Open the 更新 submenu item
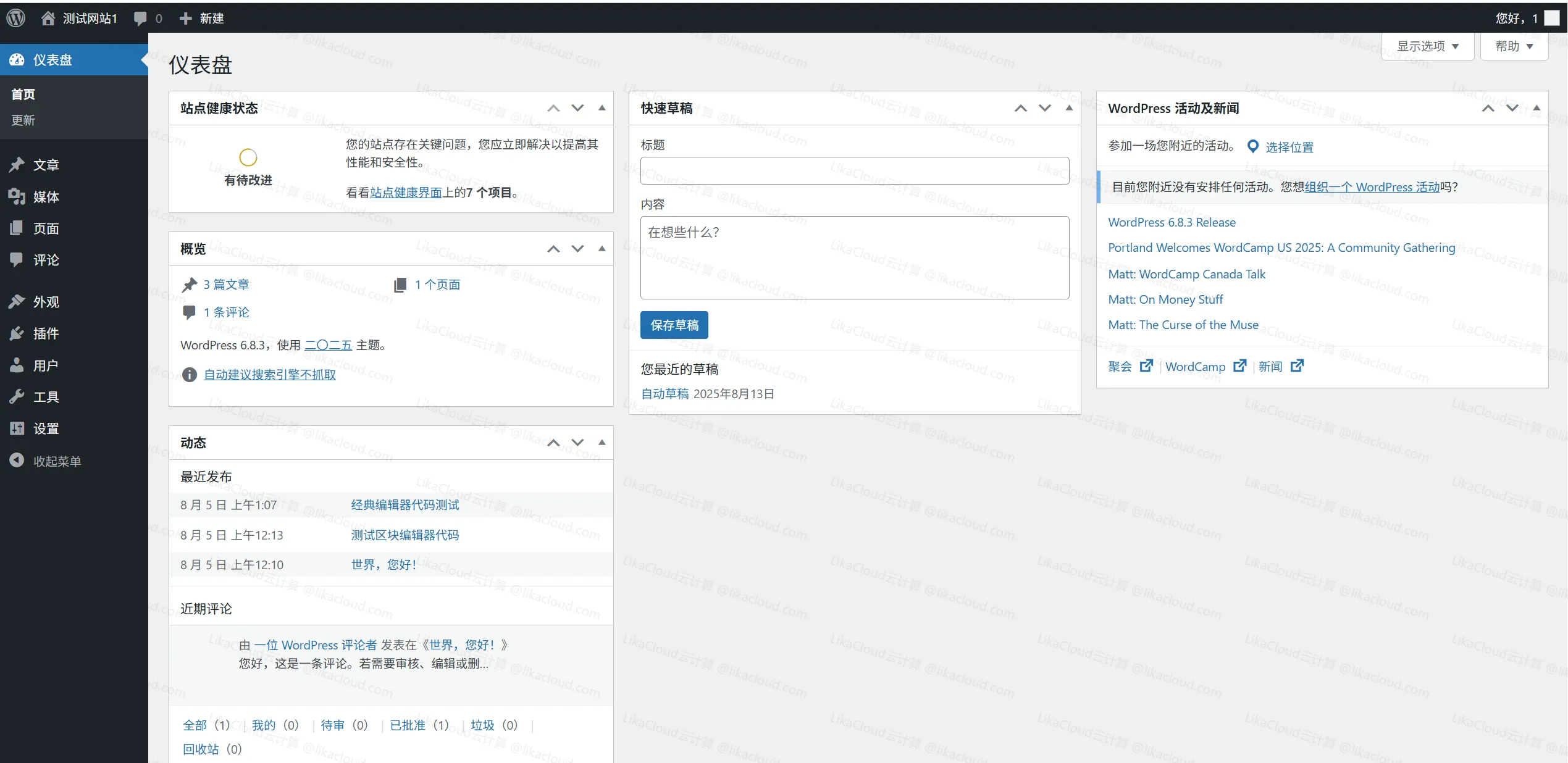Viewport: 1568px width, 763px height. (23, 120)
